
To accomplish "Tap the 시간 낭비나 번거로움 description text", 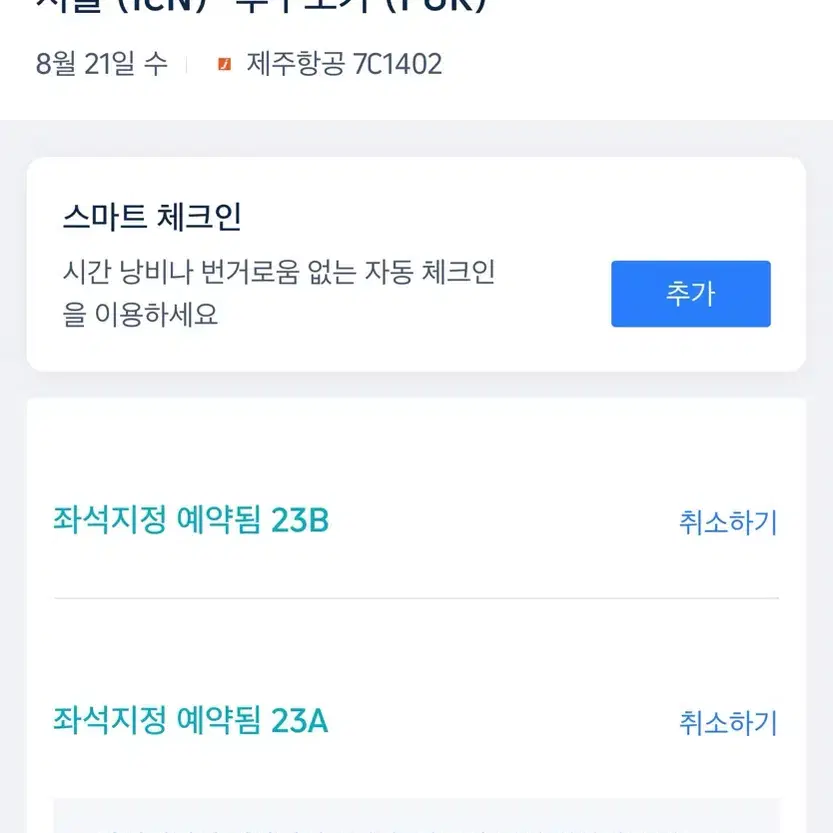I will [x=279, y=272].
